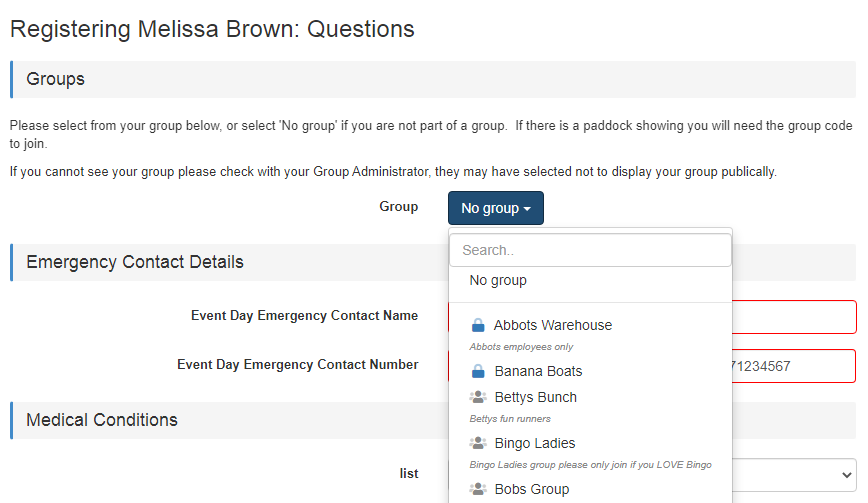Click the Emergency Contact Number field

(x=795, y=366)
